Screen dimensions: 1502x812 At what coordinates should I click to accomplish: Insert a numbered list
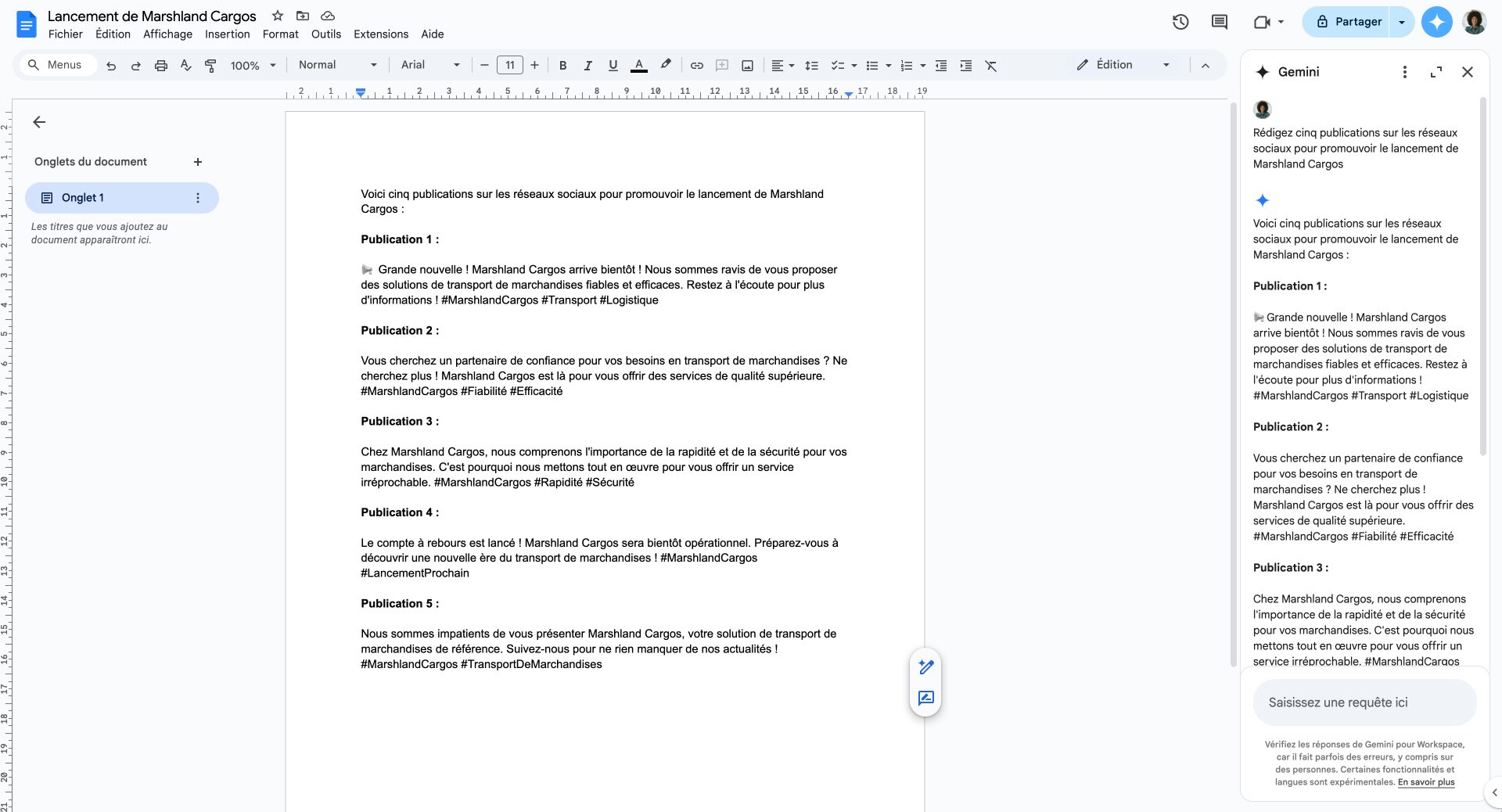coord(907,66)
